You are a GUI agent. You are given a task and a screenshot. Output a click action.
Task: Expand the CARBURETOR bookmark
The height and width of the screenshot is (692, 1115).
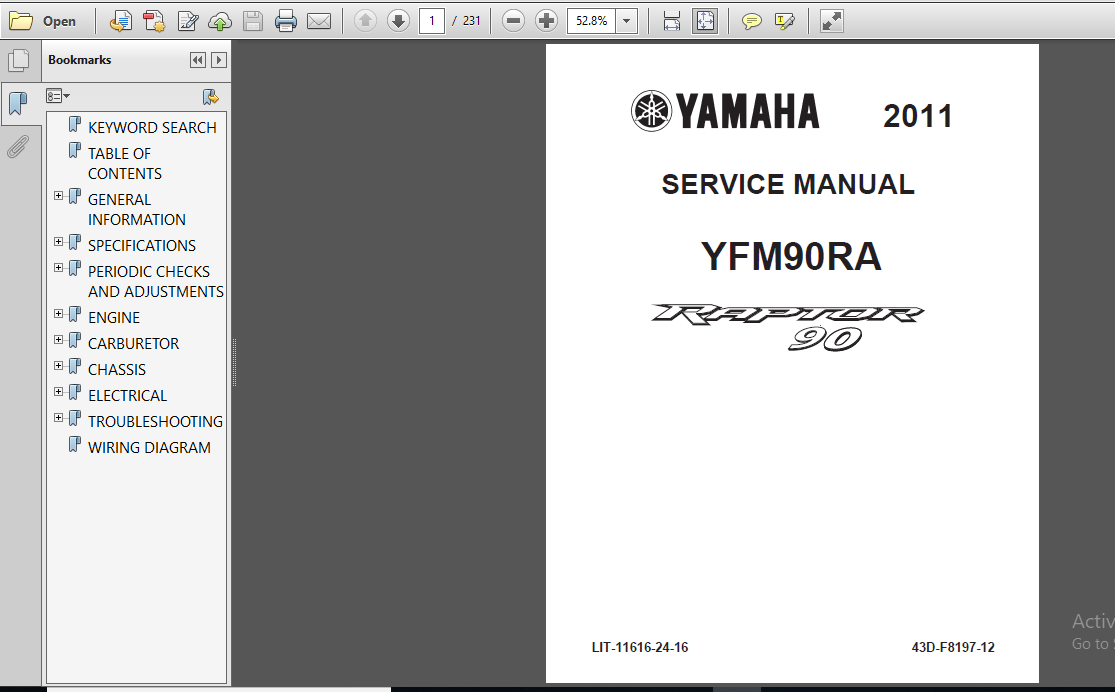tap(58, 340)
